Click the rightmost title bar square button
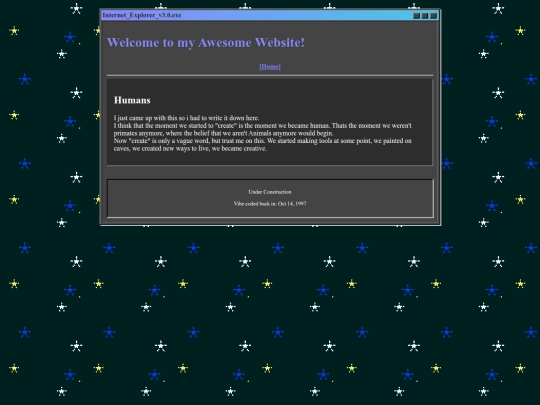The width and height of the screenshot is (540, 405). click(x=433, y=16)
